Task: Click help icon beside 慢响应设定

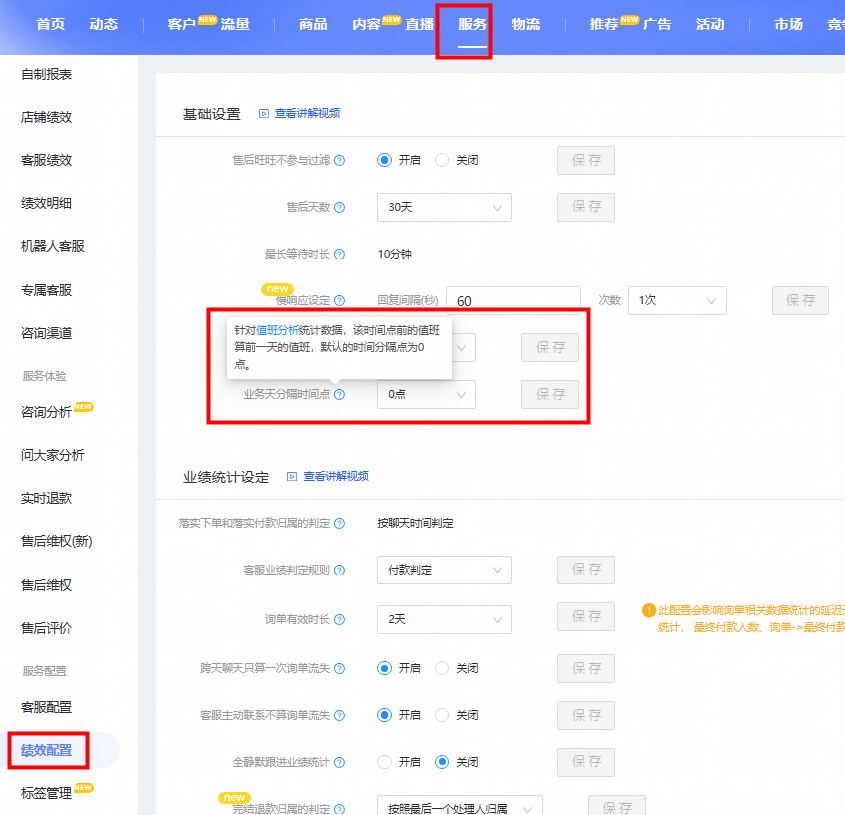Action: pyautogui.click(x=339, y=301)
